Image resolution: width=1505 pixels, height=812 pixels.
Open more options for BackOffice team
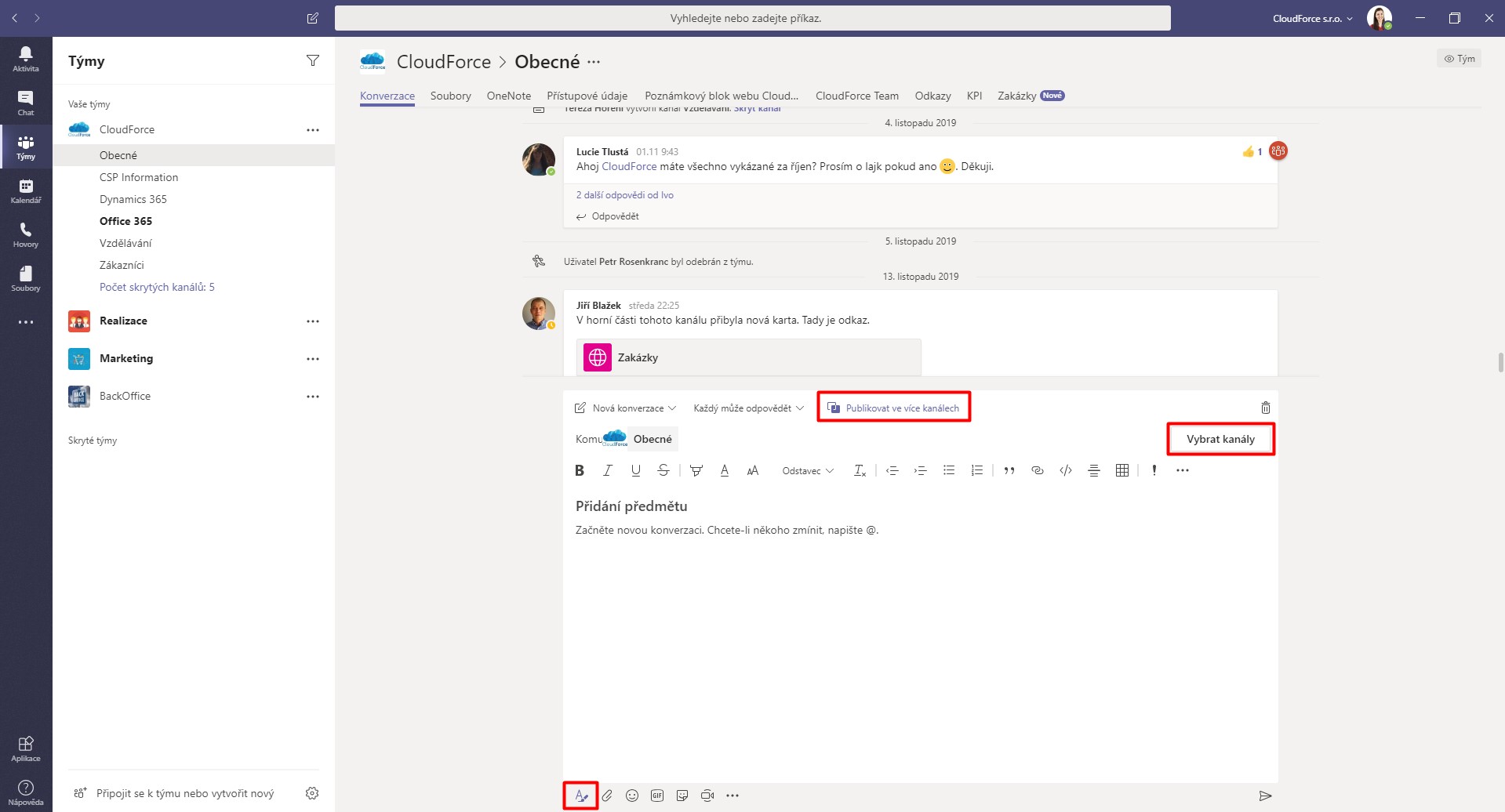point(313,397)
